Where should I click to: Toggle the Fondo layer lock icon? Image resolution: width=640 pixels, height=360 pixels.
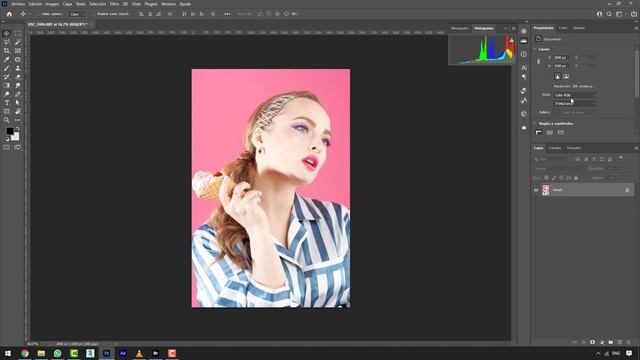tap(627, 190)
